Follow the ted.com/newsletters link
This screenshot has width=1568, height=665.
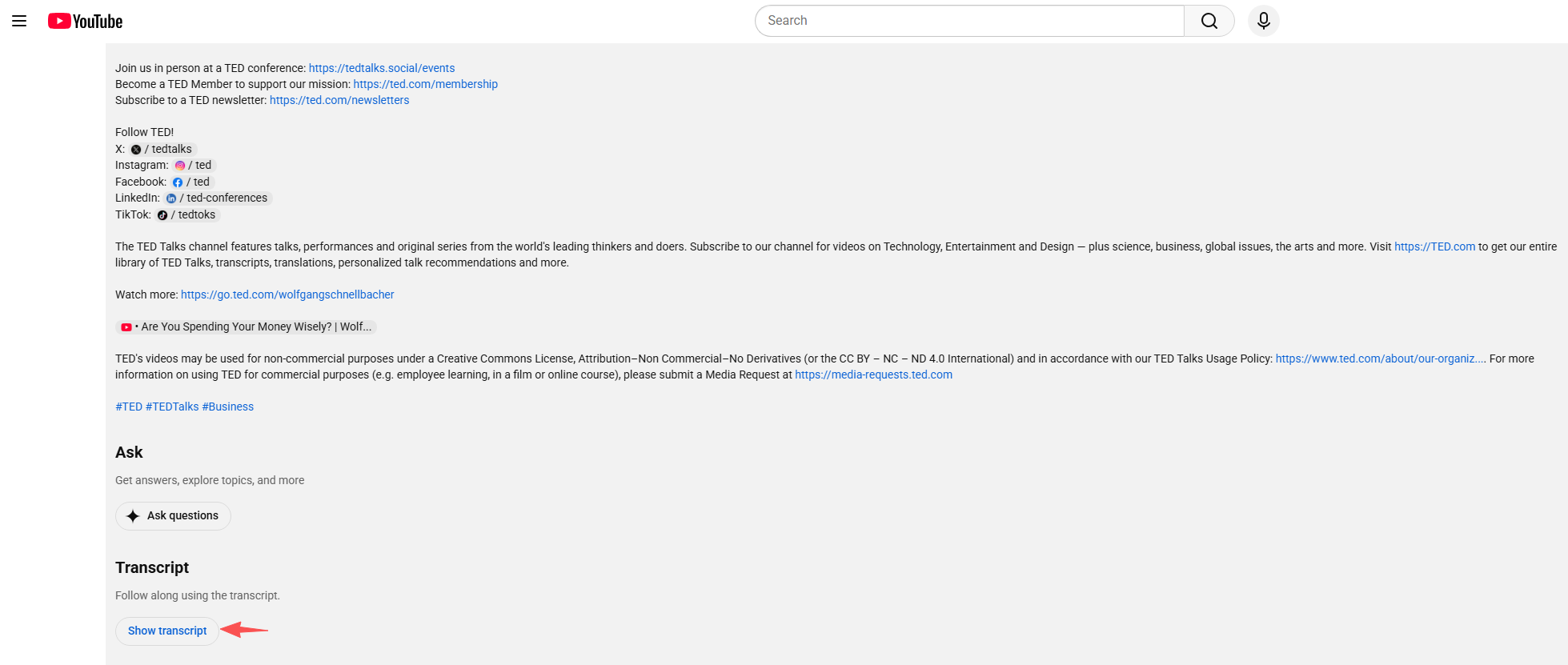(339, 100)
